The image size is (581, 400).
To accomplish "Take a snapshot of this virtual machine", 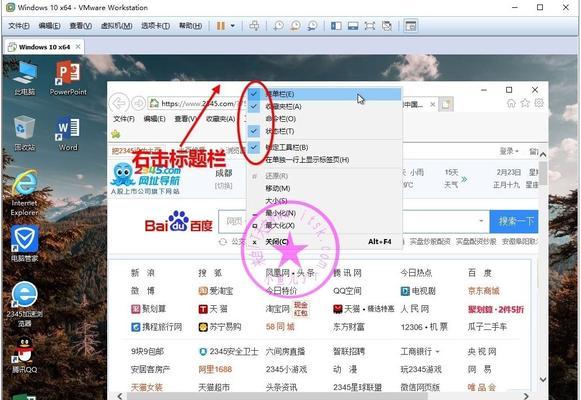I will click(278, 26).
